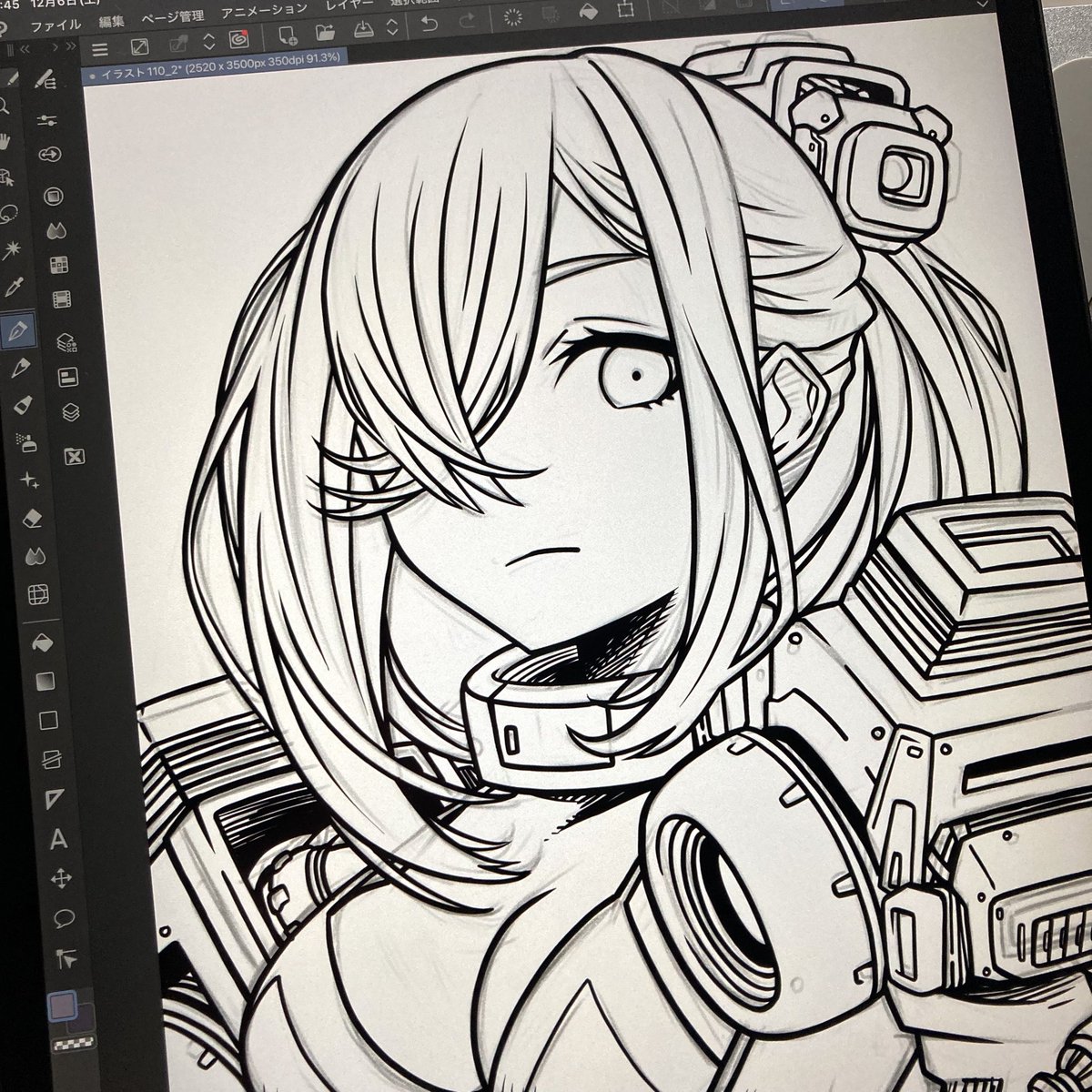
Task: Select the Eyedropper tool
Action: (x=14, y=288)
